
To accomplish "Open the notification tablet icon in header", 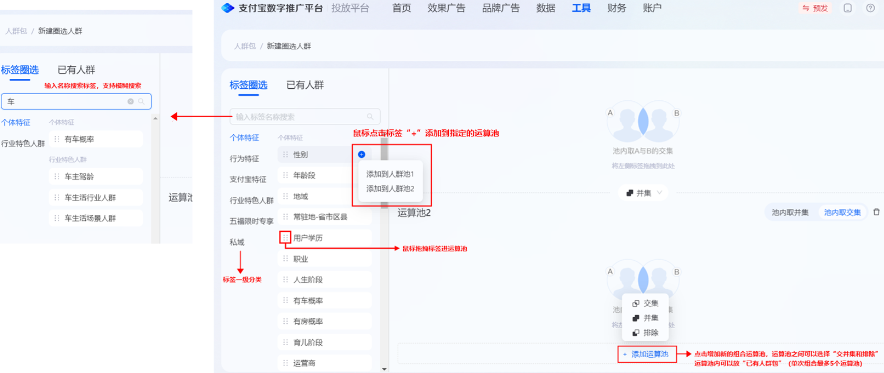I will click(847, 8).
